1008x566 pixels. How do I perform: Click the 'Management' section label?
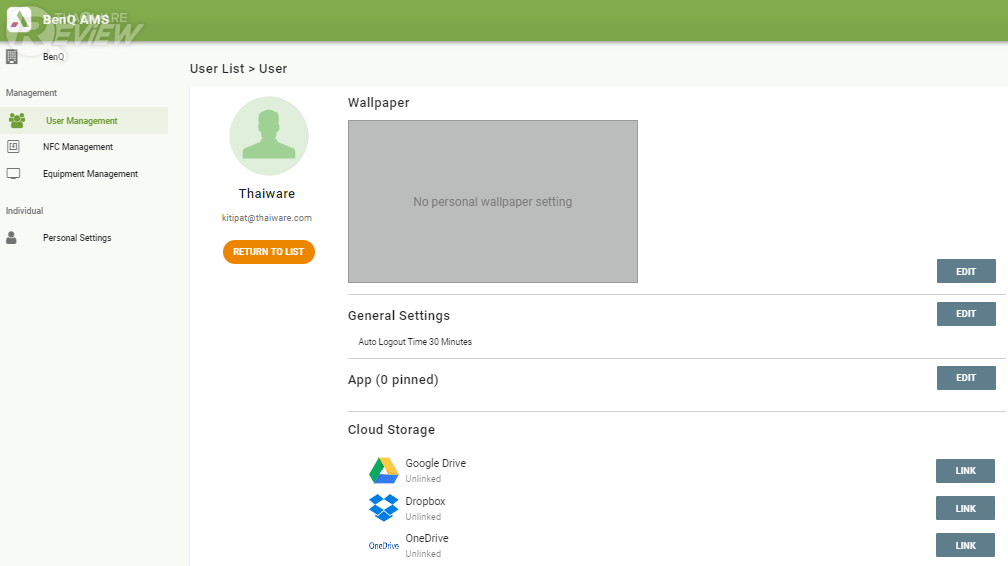[31, 93]
